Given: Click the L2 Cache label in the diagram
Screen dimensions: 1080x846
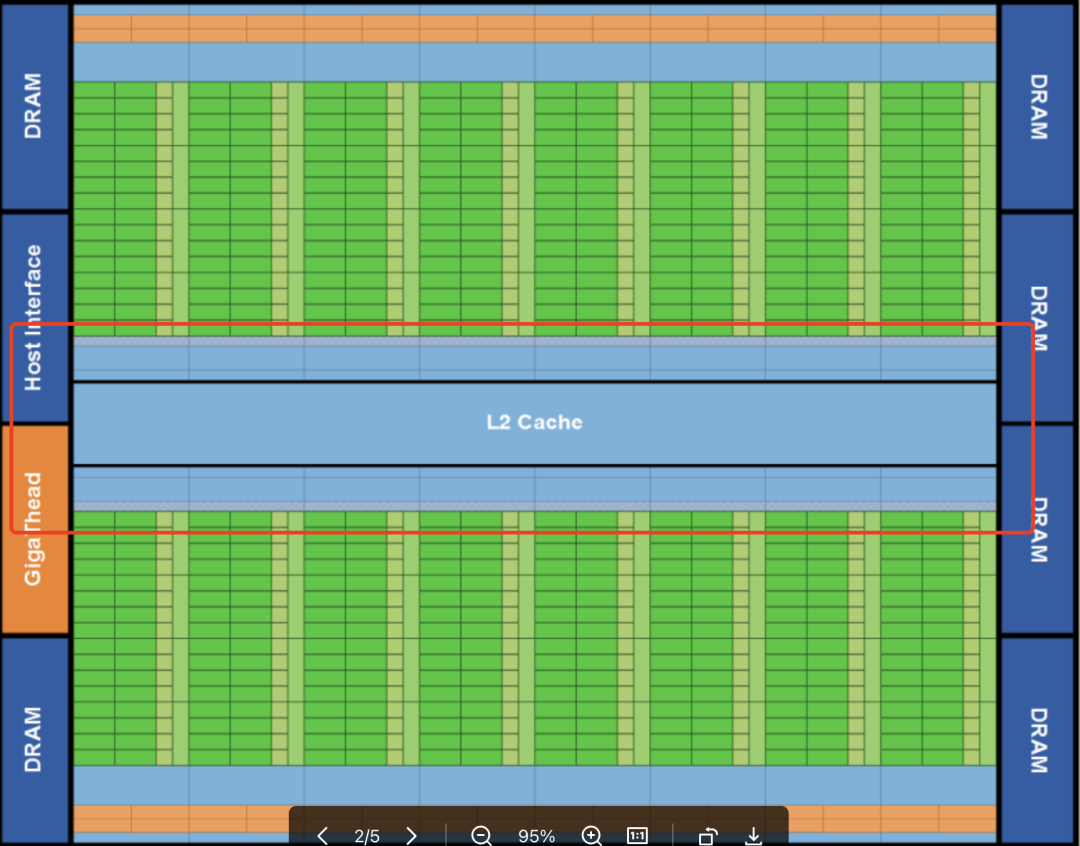Looking at the screenshot, I should [534, 422].
